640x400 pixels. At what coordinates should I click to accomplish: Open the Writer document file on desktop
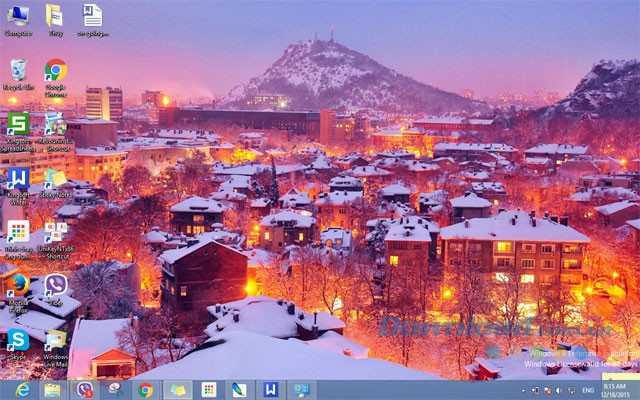tap(93, 20)
